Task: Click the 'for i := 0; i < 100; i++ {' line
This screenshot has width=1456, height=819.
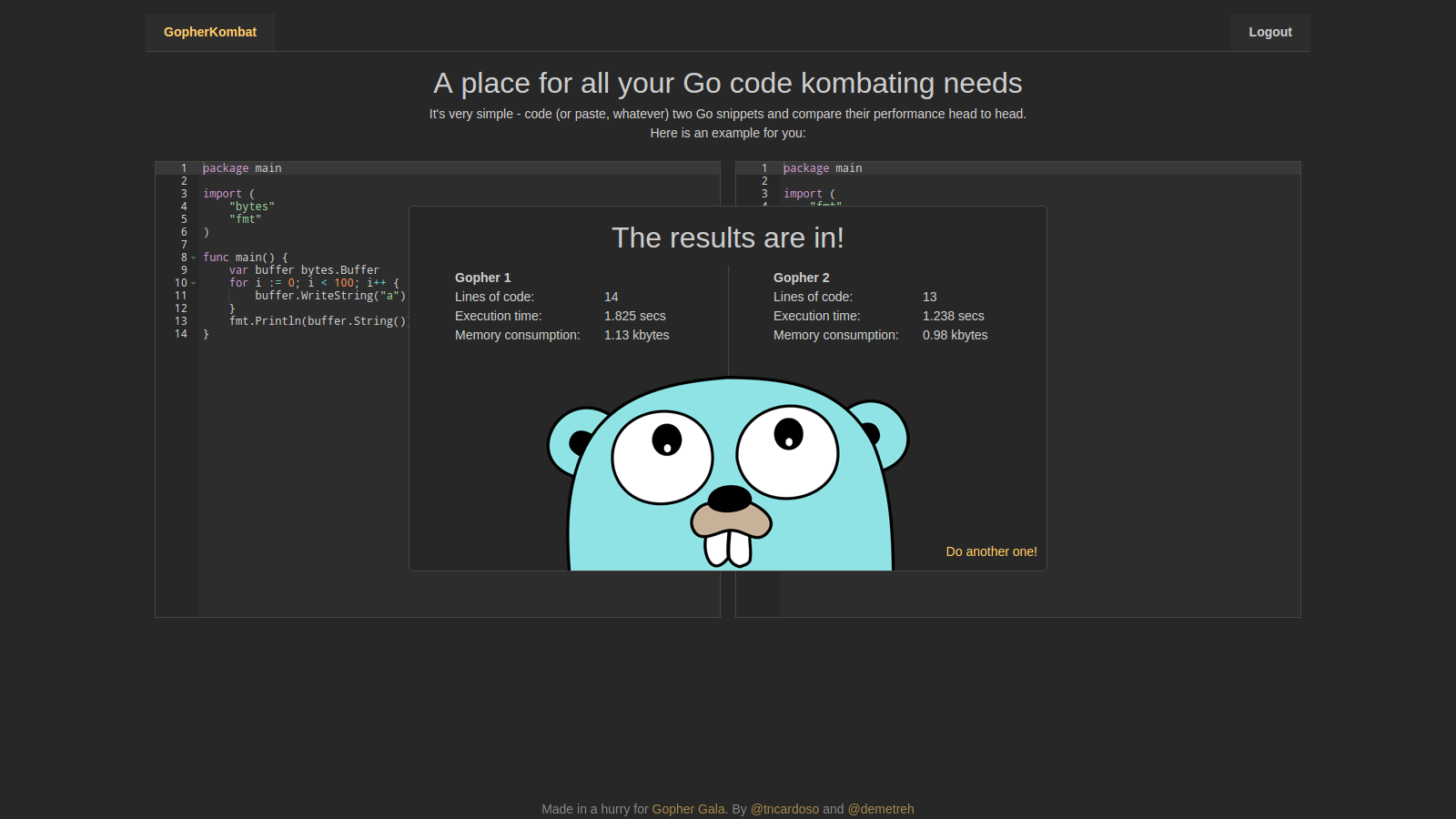Action: [314, 283]
